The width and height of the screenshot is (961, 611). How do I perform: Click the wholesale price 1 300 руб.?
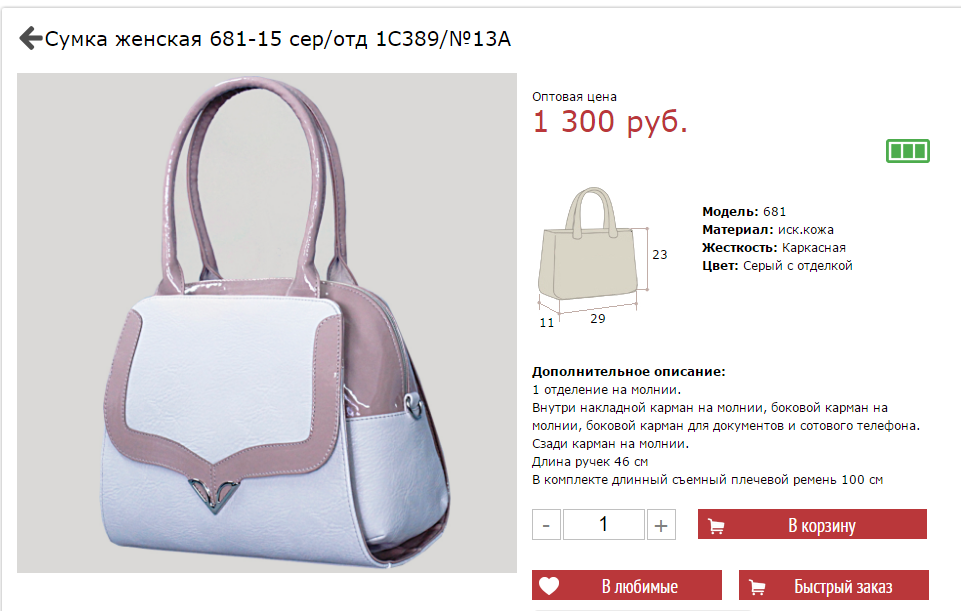click(610, 121)
